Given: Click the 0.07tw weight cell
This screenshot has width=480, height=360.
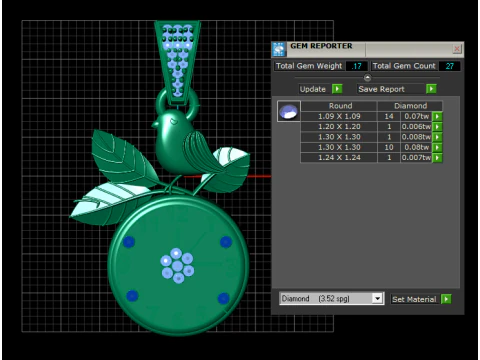Looking at the screenshot, I should coord(416,116).
